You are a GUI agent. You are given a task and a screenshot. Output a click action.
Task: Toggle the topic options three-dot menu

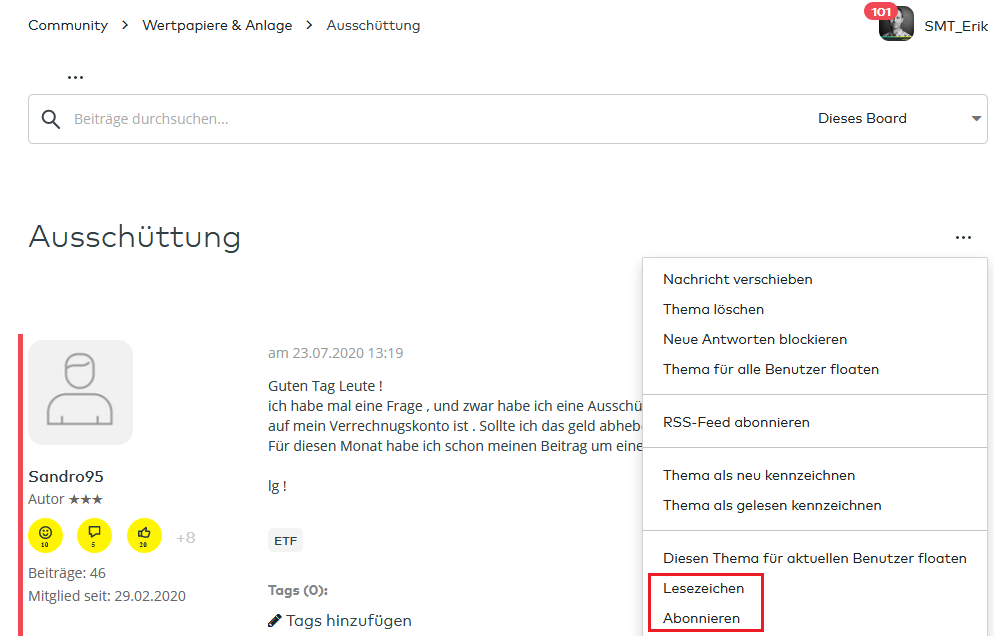pos(963,238)
